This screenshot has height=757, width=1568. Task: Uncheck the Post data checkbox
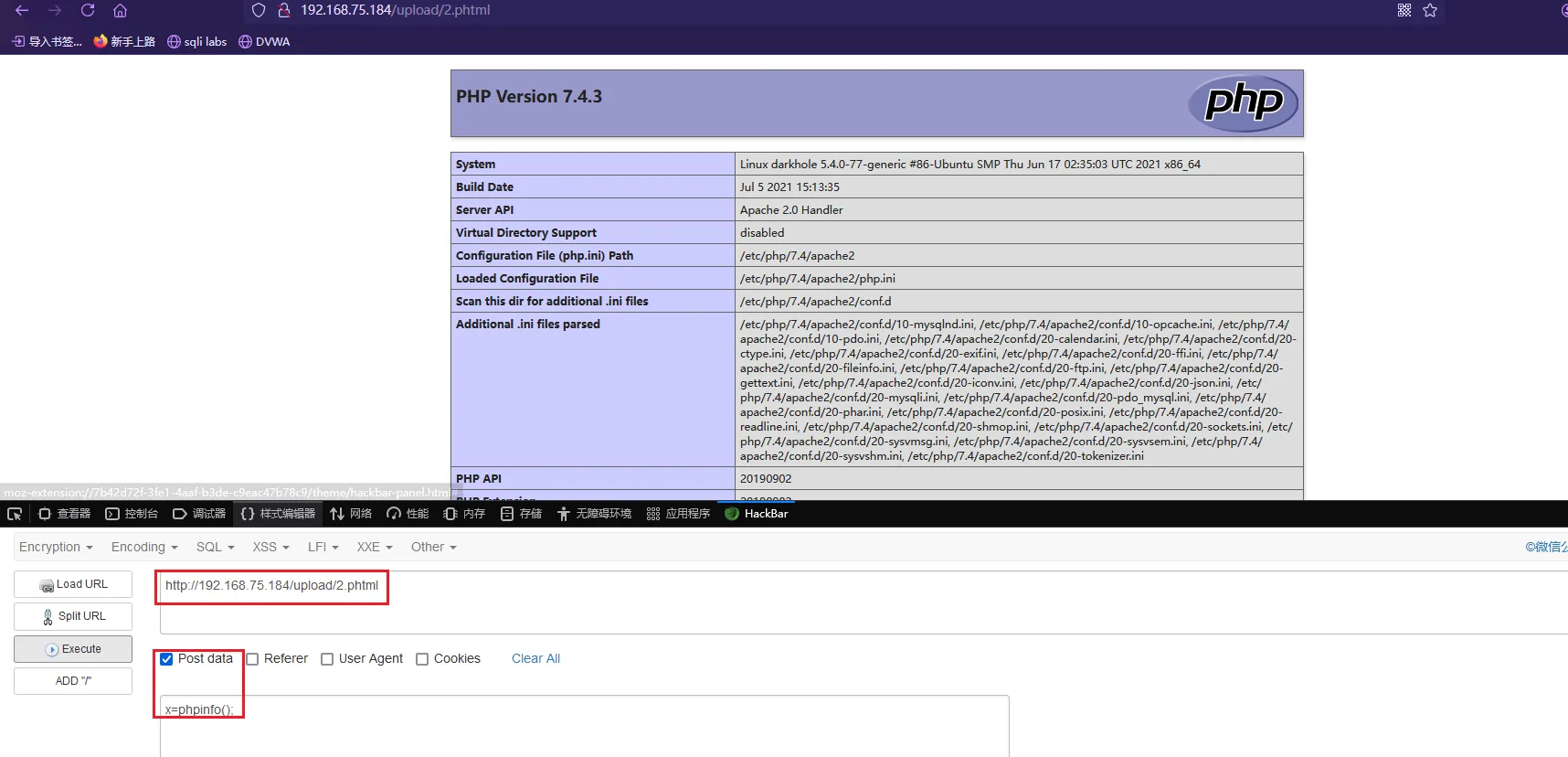[x=166, y=659]
